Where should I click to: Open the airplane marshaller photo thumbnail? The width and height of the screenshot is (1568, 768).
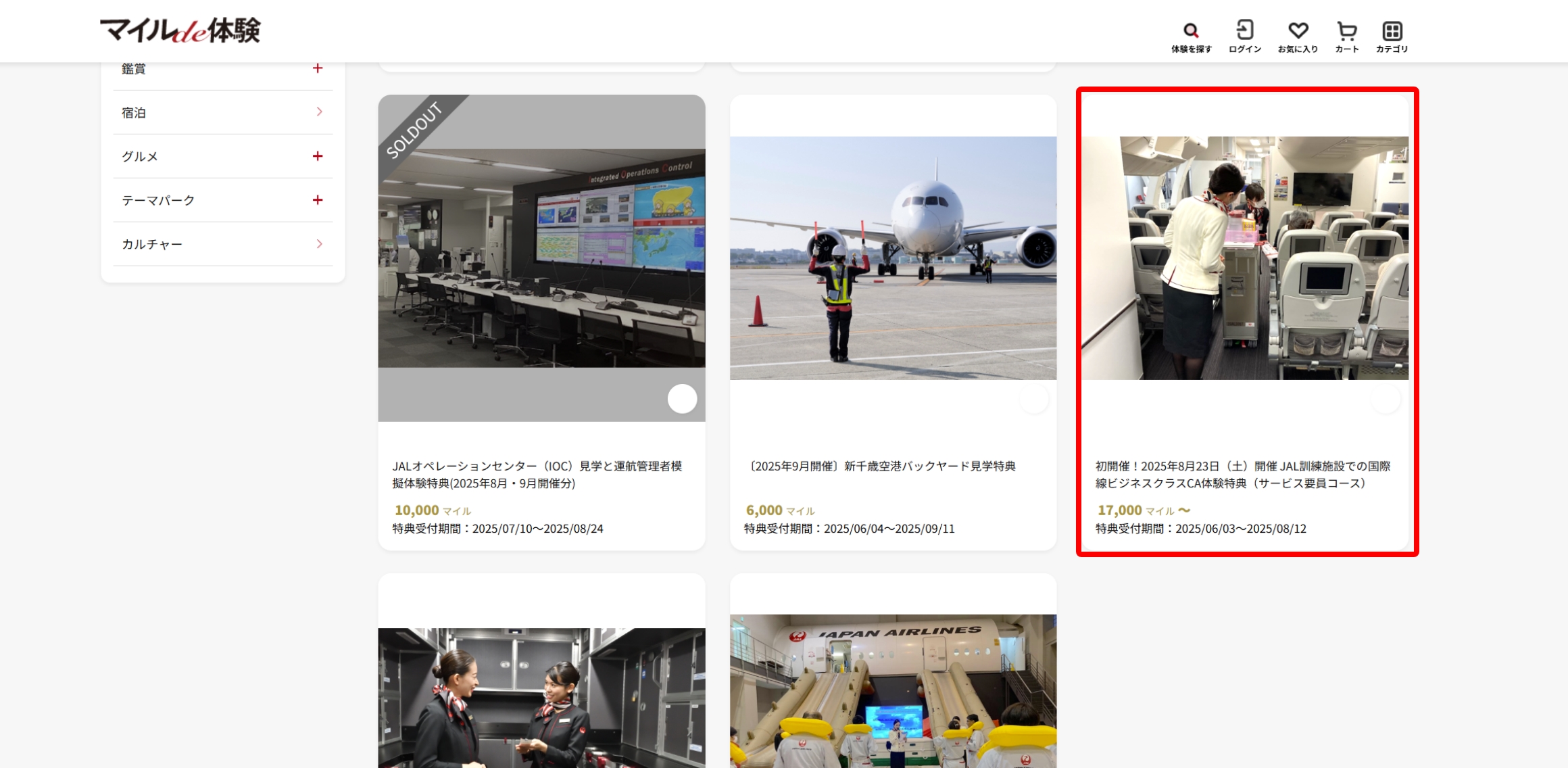(x=893, y=258)
